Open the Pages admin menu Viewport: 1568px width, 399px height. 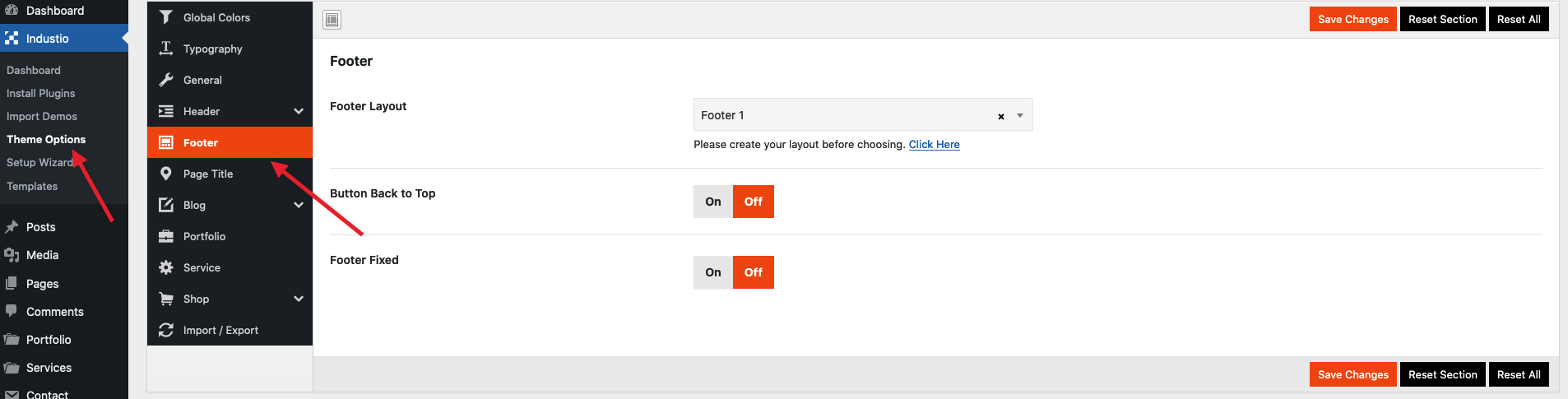click(x=42, y=284)
